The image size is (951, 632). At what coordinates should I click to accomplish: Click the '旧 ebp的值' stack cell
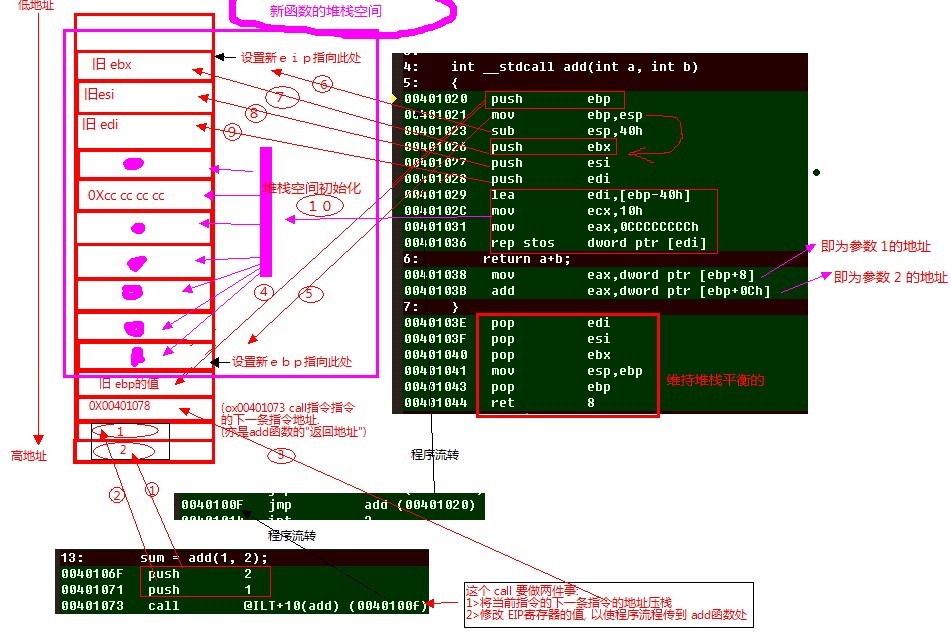[x=144, y=384]
